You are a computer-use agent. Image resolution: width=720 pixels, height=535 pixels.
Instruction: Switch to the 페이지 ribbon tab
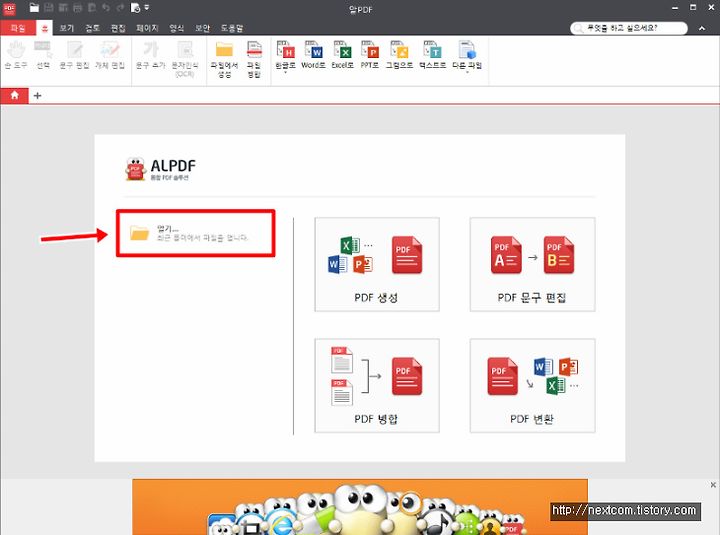(147, 28)
